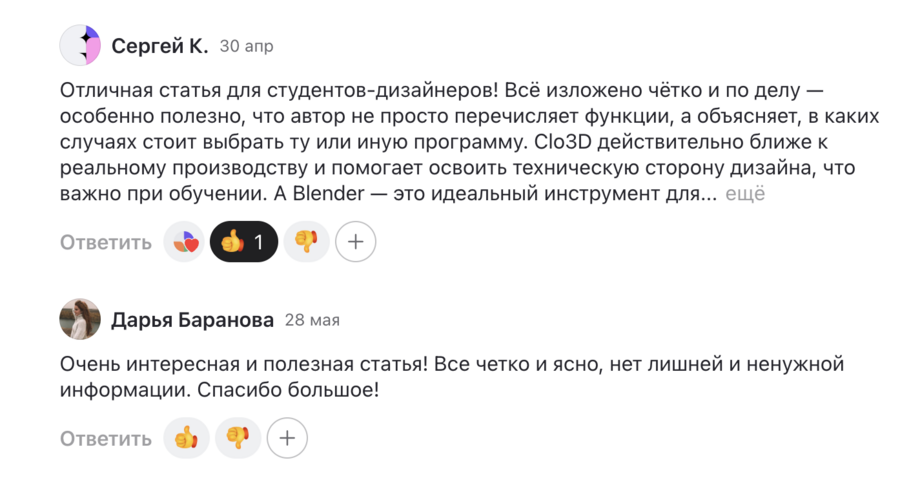Image resolution: width=900 pixels, height=478 pixels.
Task: Click the thumbs-up emoji inside Сергей's dark like pill
Action: [x=232, y=242]
